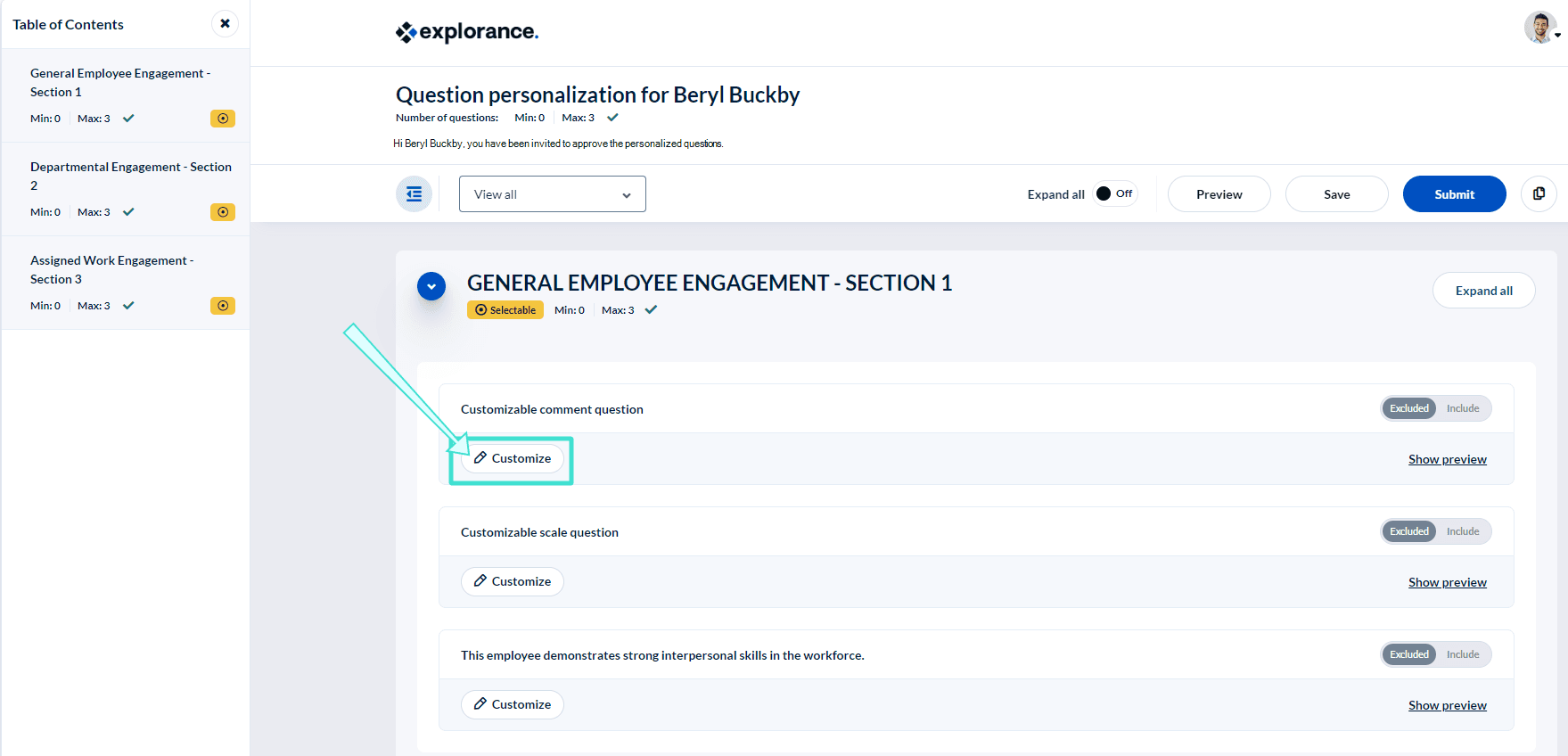This screenshot has width=1568, height=756.
Task: Show preview of Customizable scale question
Action: [x=1447, y=582]
